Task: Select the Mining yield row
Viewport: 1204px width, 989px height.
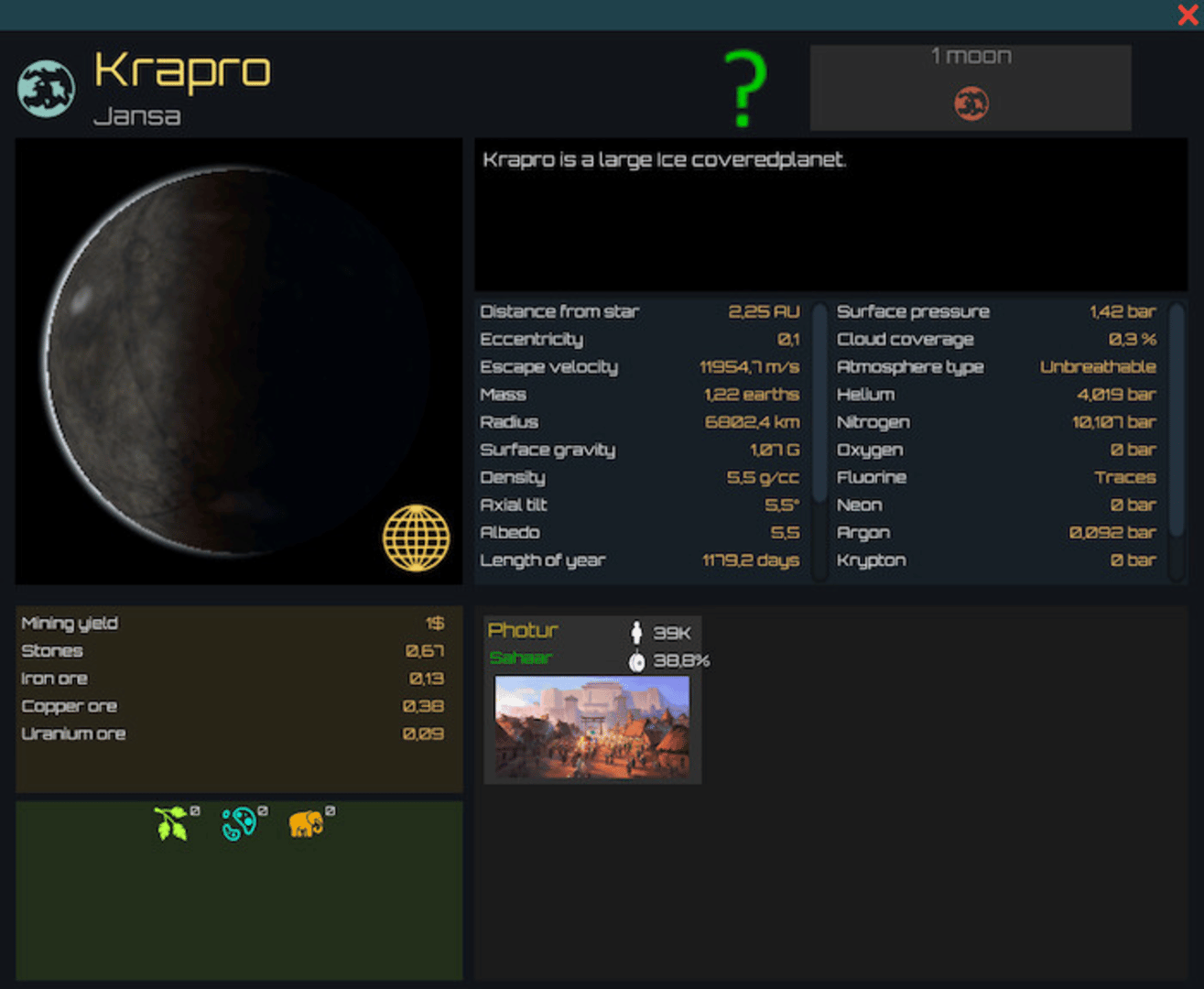Action: (x=233, y=624)
